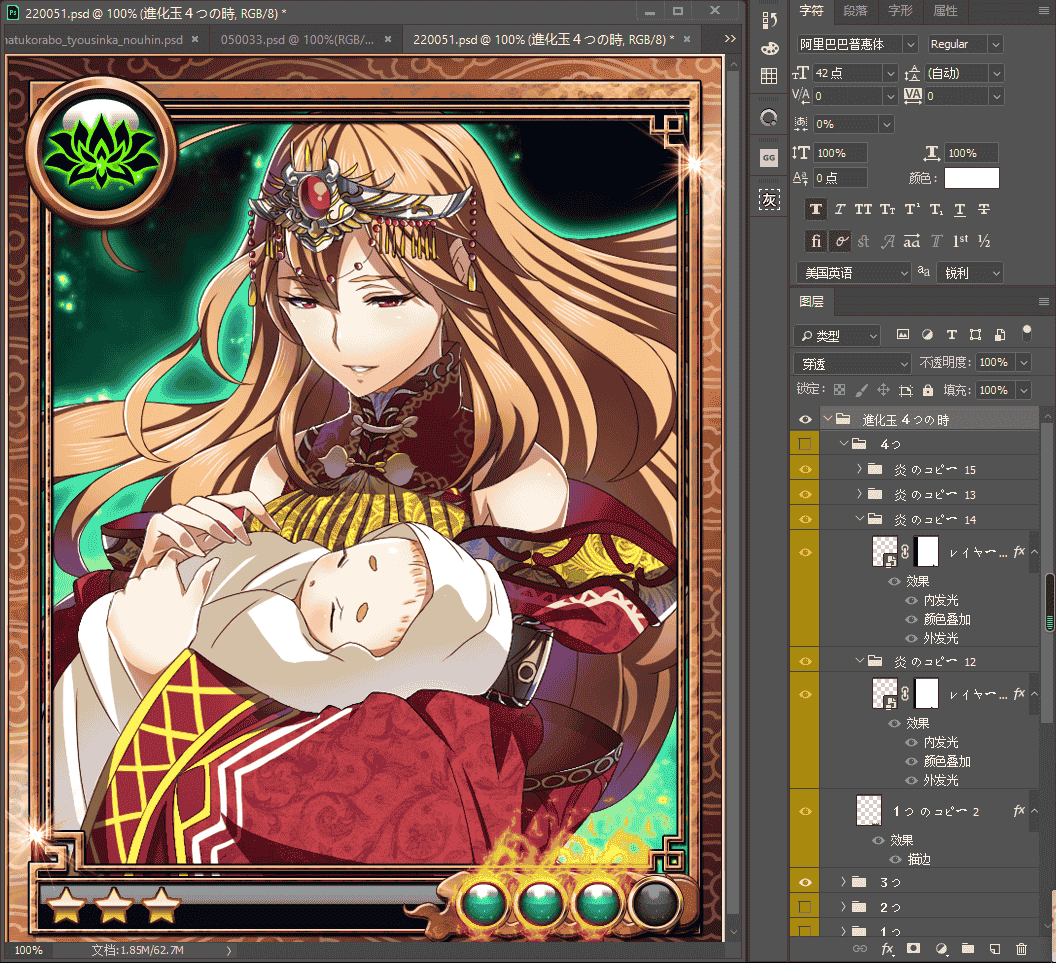
Task: Apply all caps text style
Action: coord(863,209)
